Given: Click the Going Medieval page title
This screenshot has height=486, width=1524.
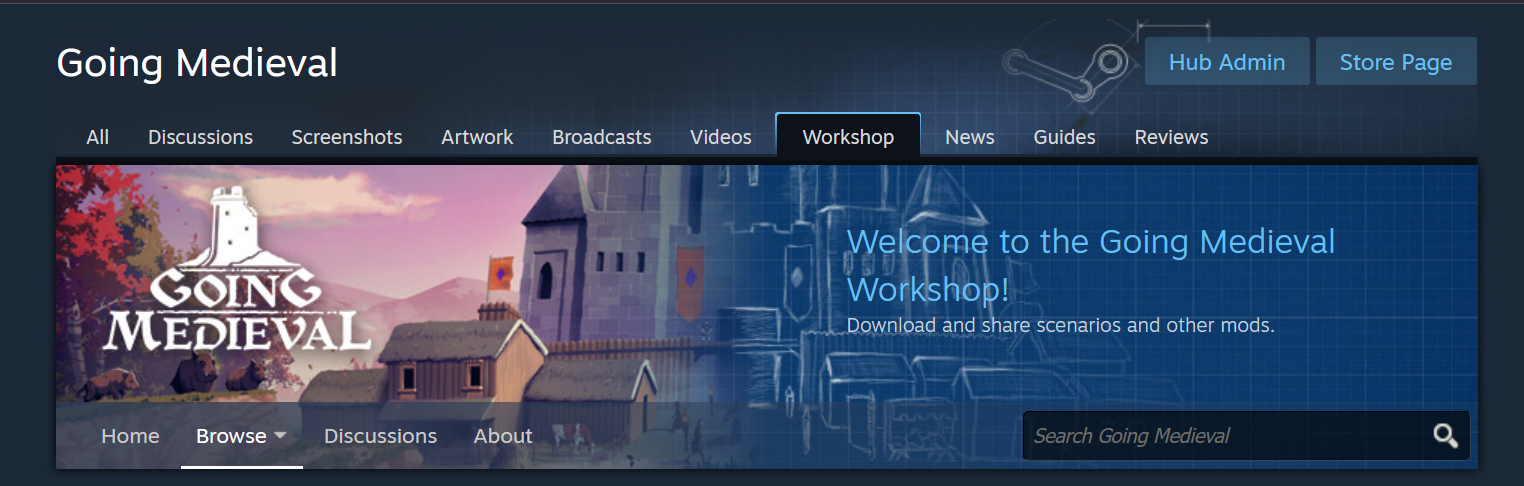Looking at the screenshot, I should [197, 63].
